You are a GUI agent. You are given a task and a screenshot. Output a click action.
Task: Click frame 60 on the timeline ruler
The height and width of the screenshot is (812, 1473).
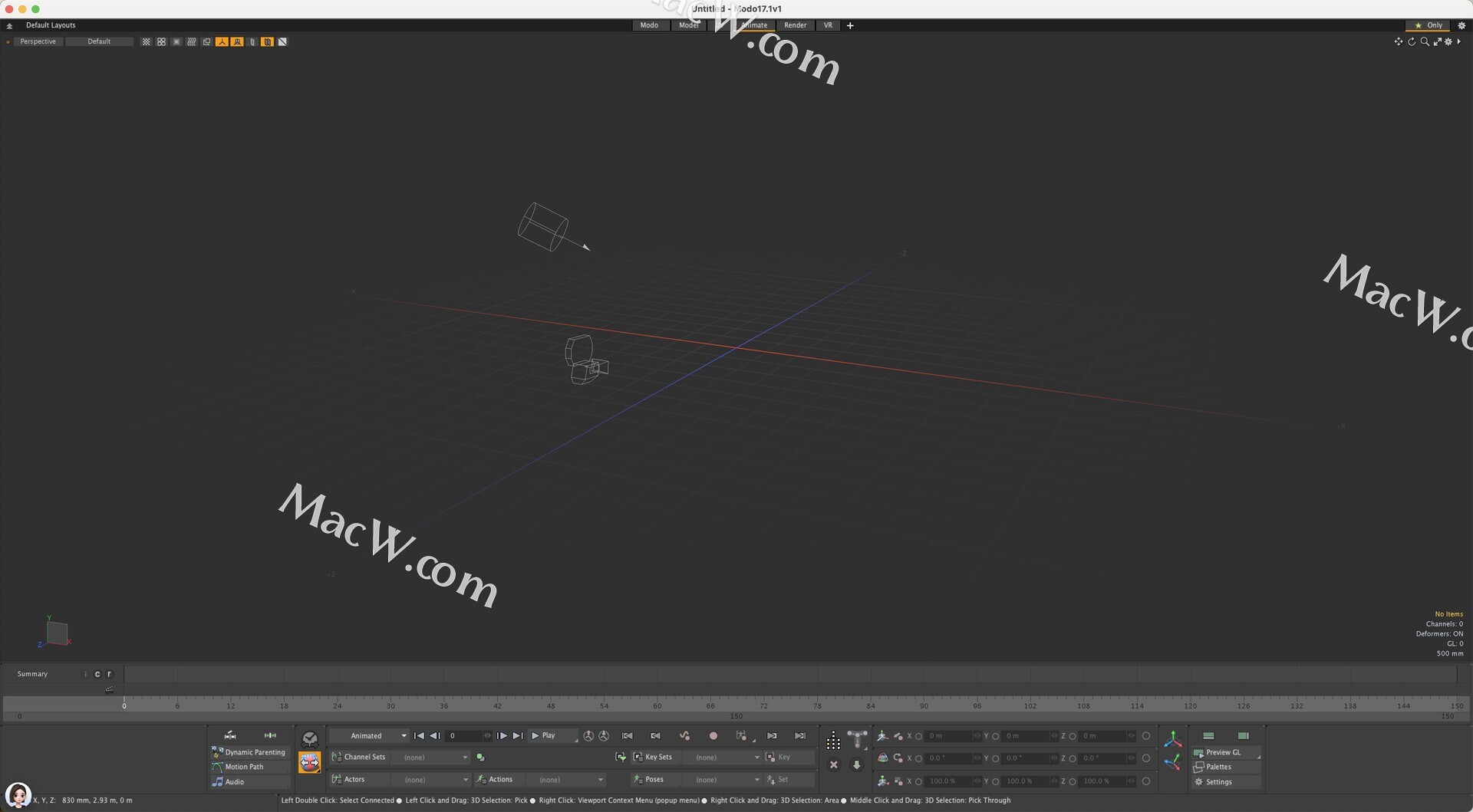(x=657, y=706)
